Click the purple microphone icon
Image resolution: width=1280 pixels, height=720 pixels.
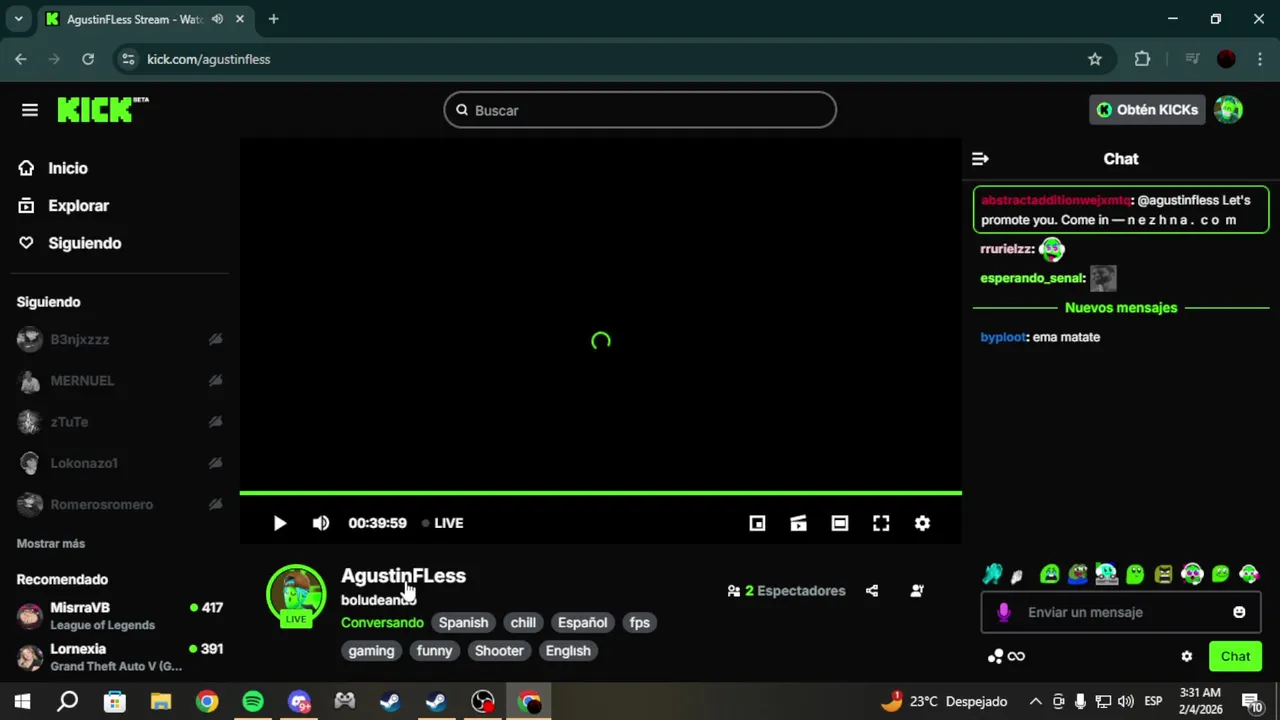[1004, 612]
